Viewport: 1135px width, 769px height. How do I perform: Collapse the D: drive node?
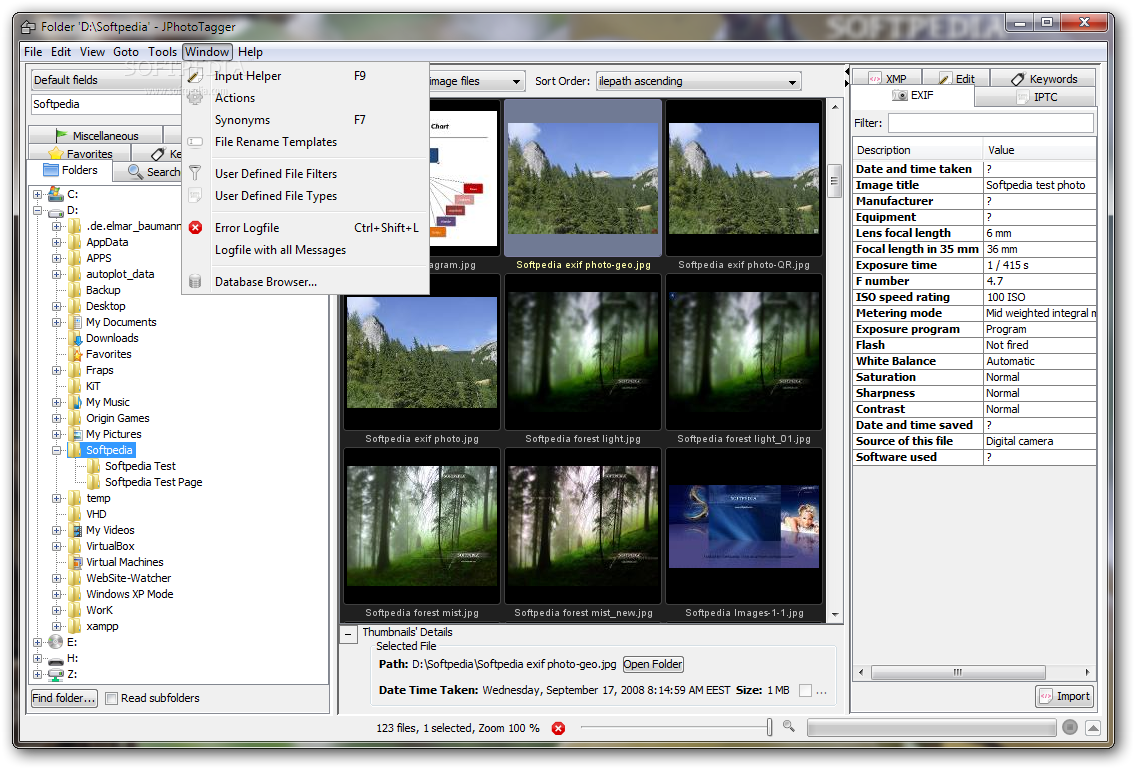38,211
